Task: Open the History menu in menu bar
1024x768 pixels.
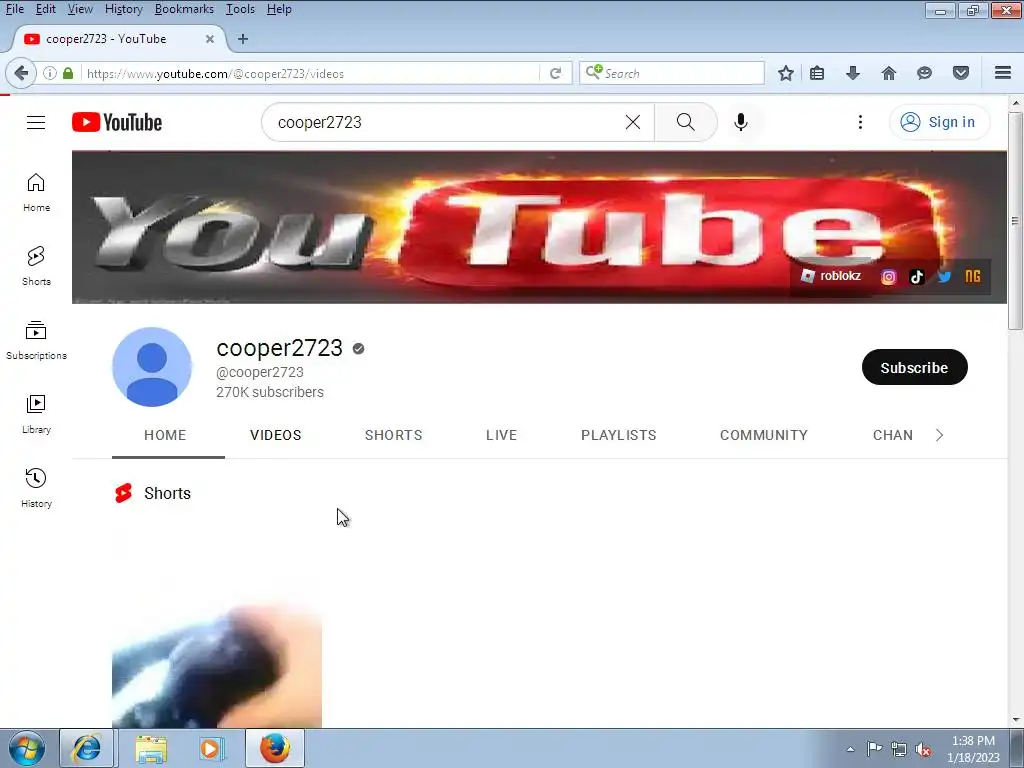Action: point(123,9)
